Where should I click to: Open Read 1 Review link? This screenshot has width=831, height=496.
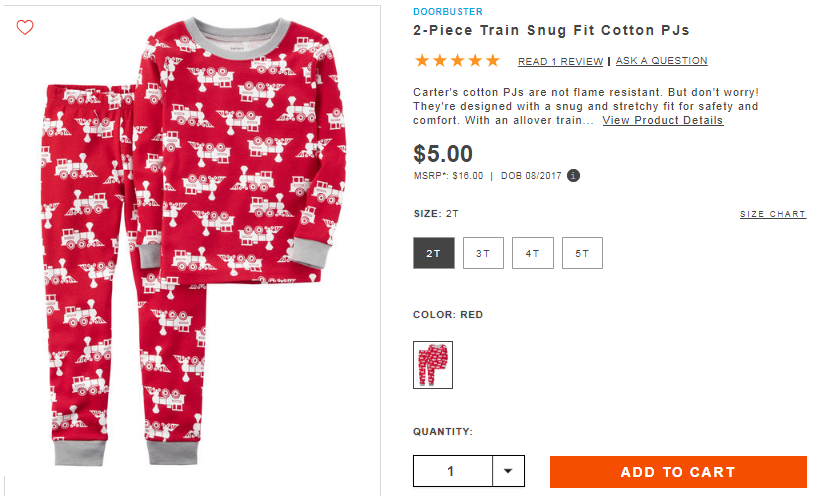560,61
